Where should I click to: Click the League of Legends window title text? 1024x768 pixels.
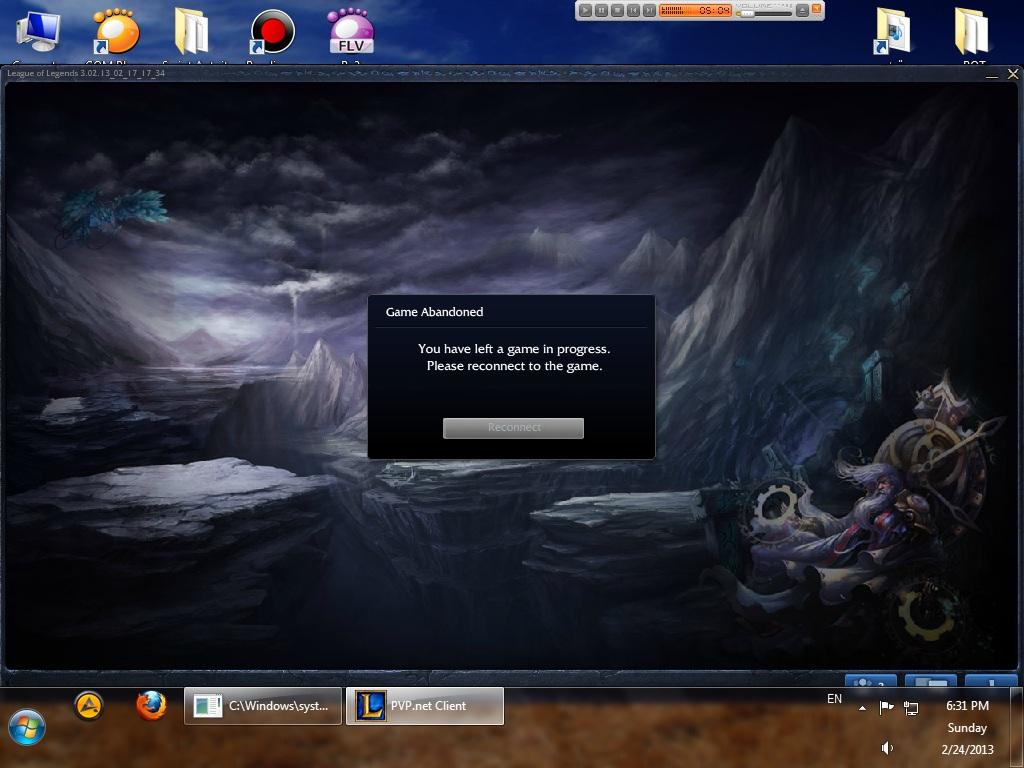coord(86,73)
